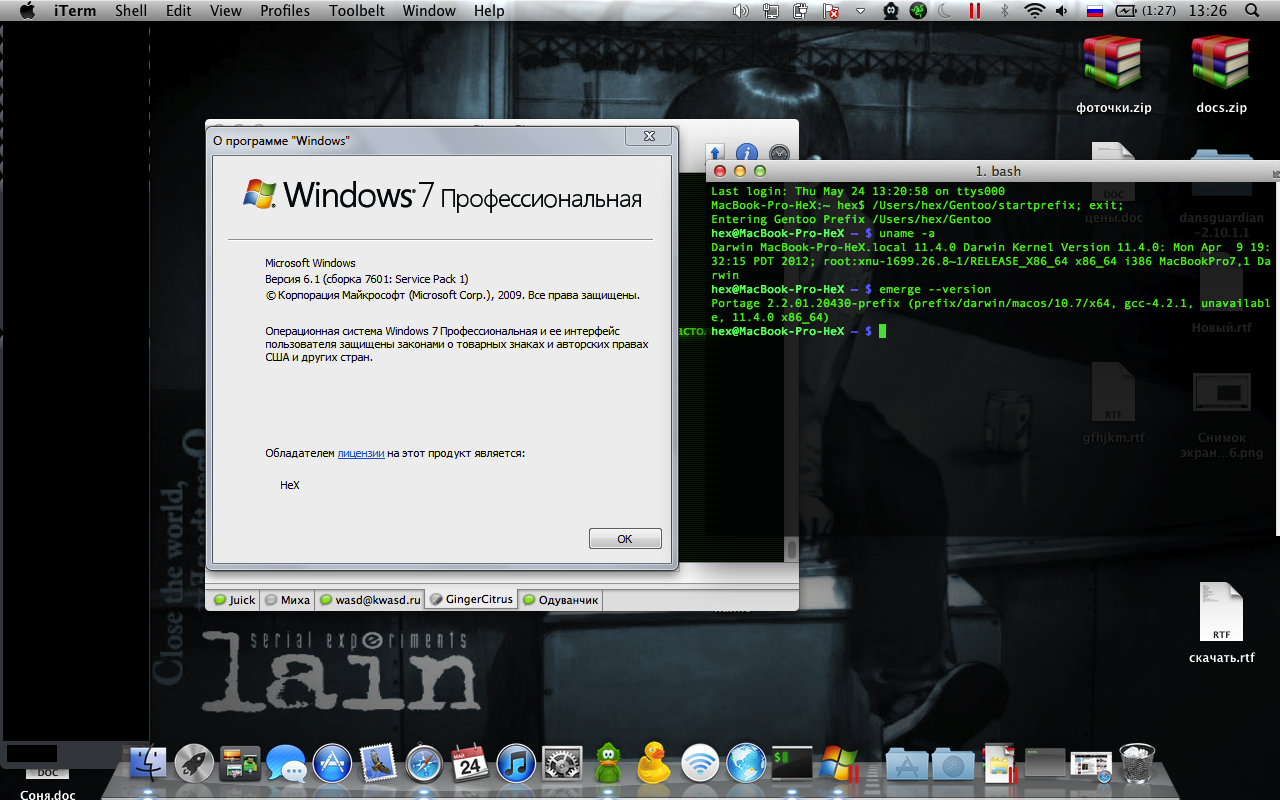Launch Safari compass icon in dock
Viewport: 1280px width, 800px height.
coord(424,763)
